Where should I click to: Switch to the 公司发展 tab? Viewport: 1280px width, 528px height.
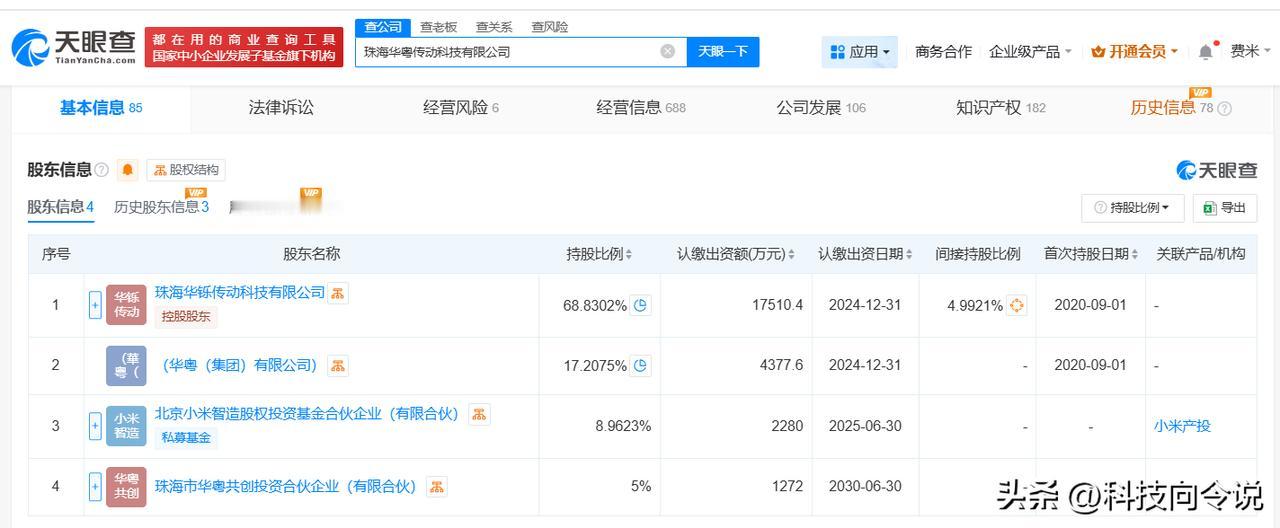pyautogui.click(x=821, y=108)
